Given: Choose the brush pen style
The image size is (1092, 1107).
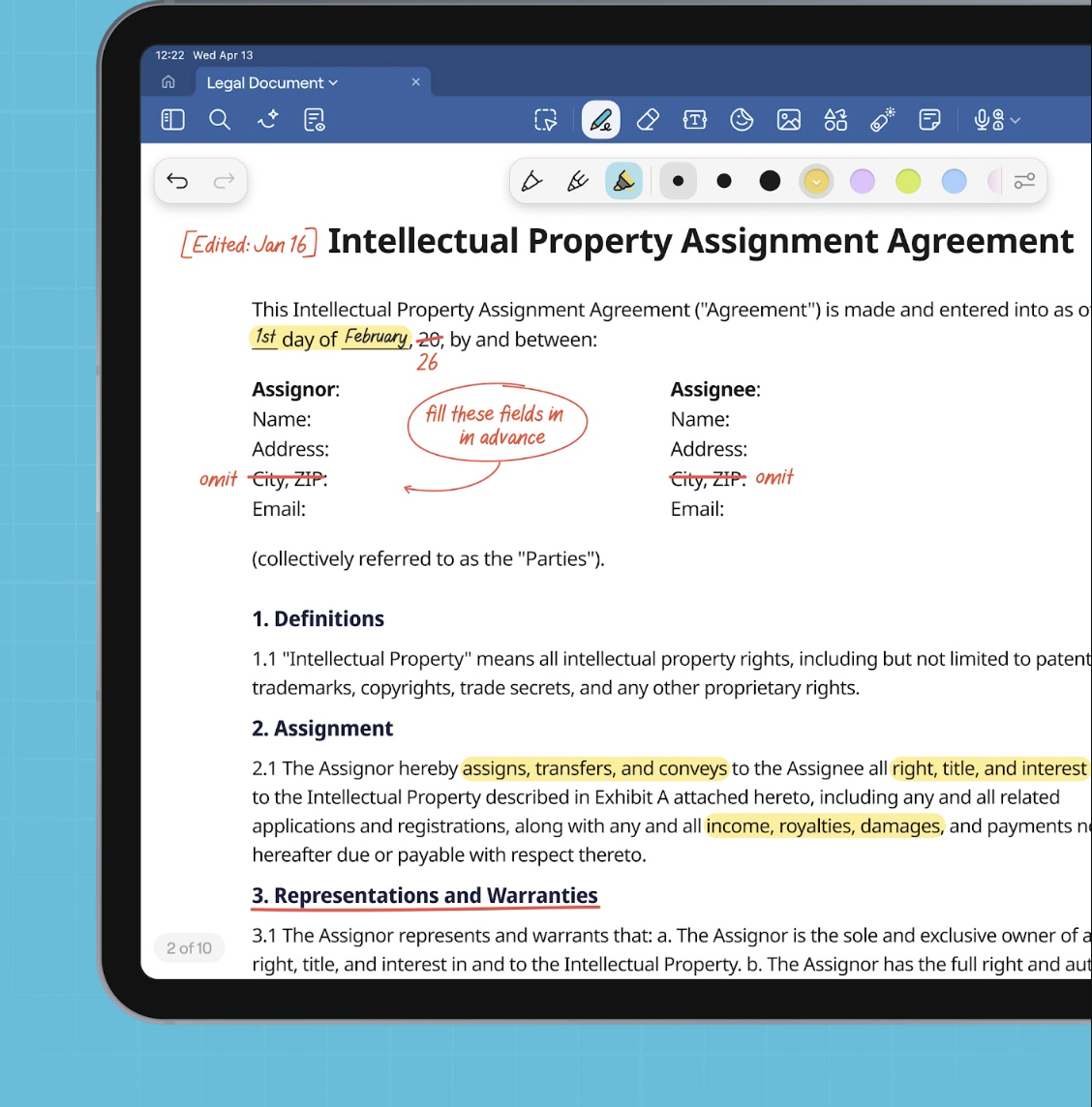Looking at the screenshot, I should (578, 182).
